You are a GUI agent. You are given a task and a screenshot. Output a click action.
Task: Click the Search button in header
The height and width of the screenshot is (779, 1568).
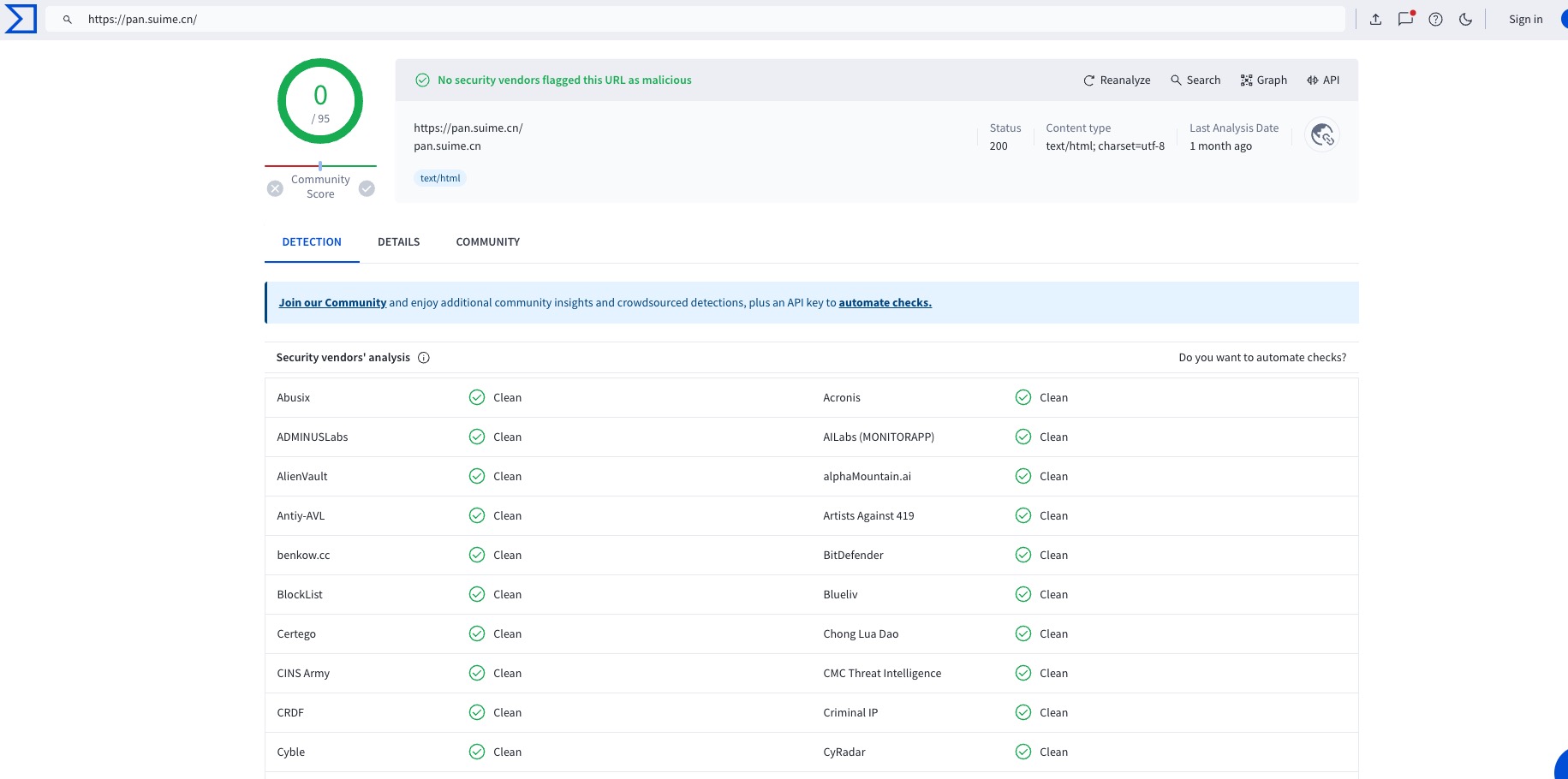click(x=1195, y=80)
